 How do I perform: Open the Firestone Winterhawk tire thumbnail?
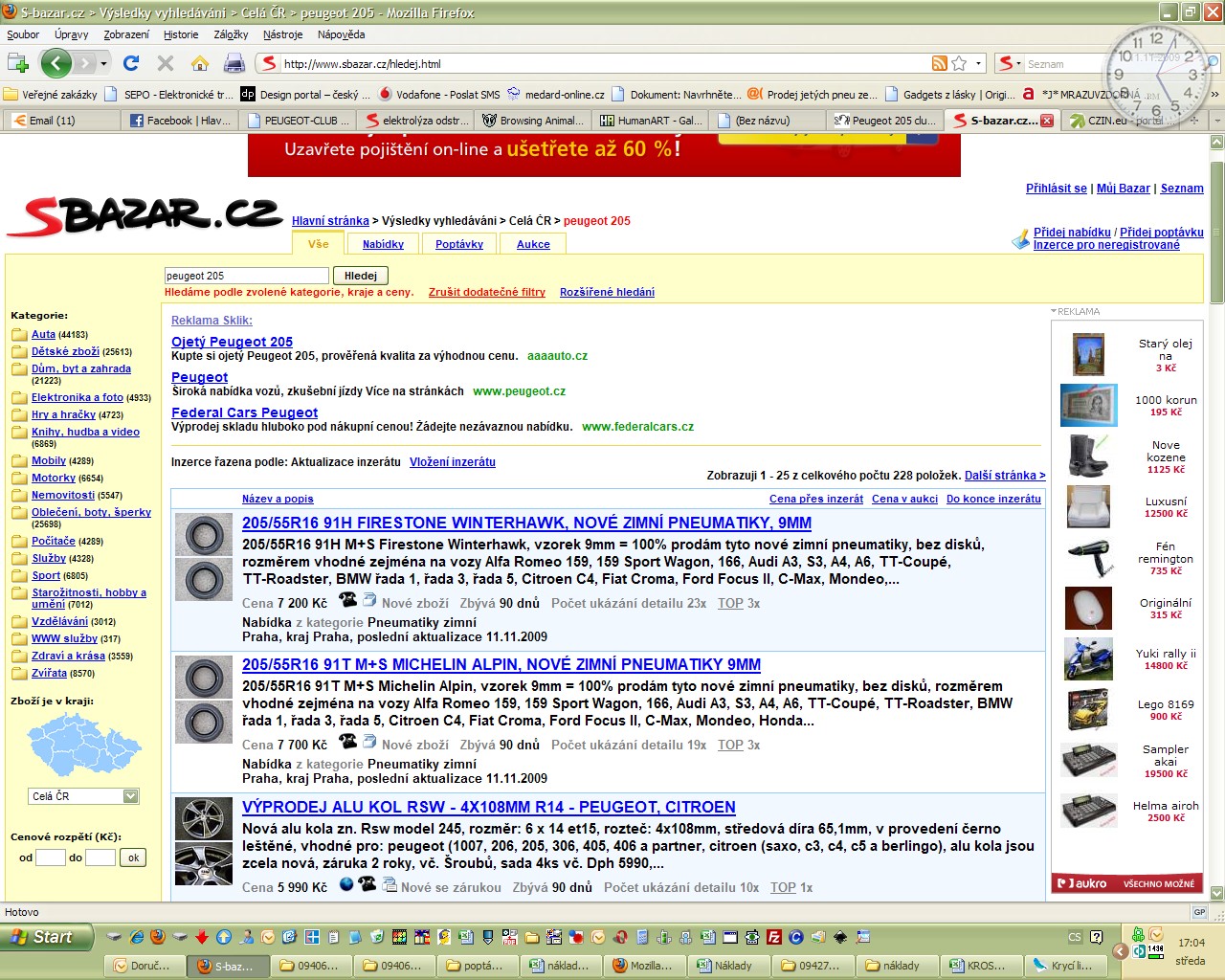[204, 555]
